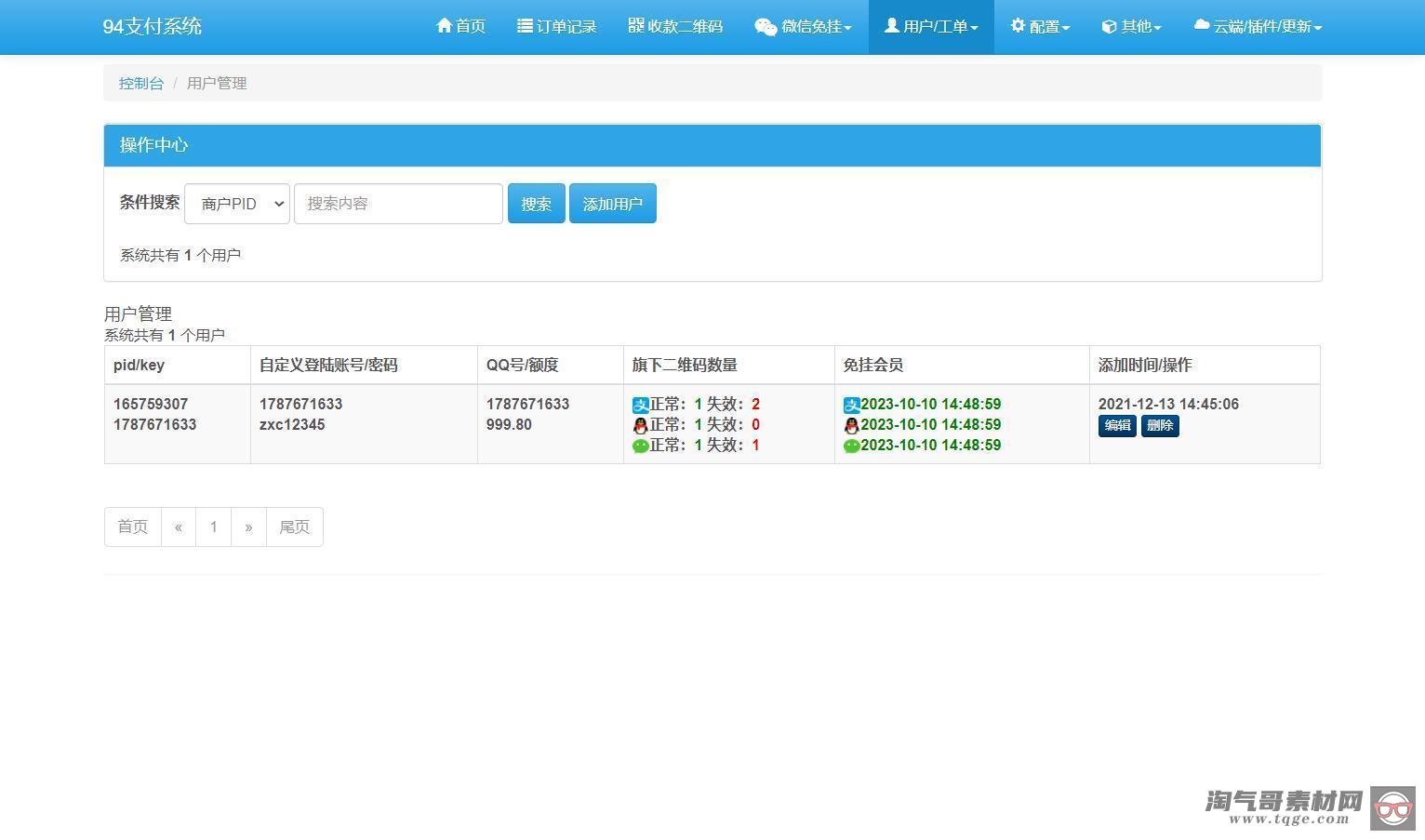Click the home icon beside 首页
Image resolution: width=1425 pixels, height=840 pixels.
coord(444,26)
